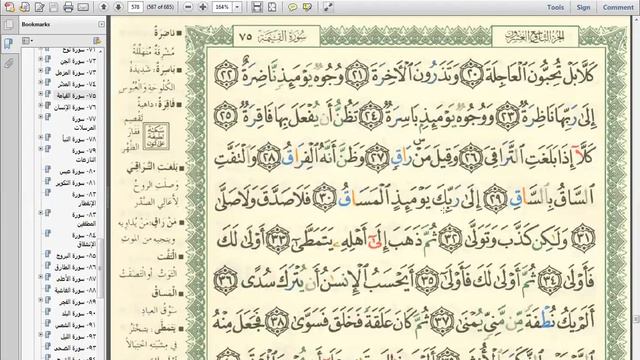Switch to Read Mode via expand arrows icon
The width and height of the screenshot is (640, 360).
(328, 7)
